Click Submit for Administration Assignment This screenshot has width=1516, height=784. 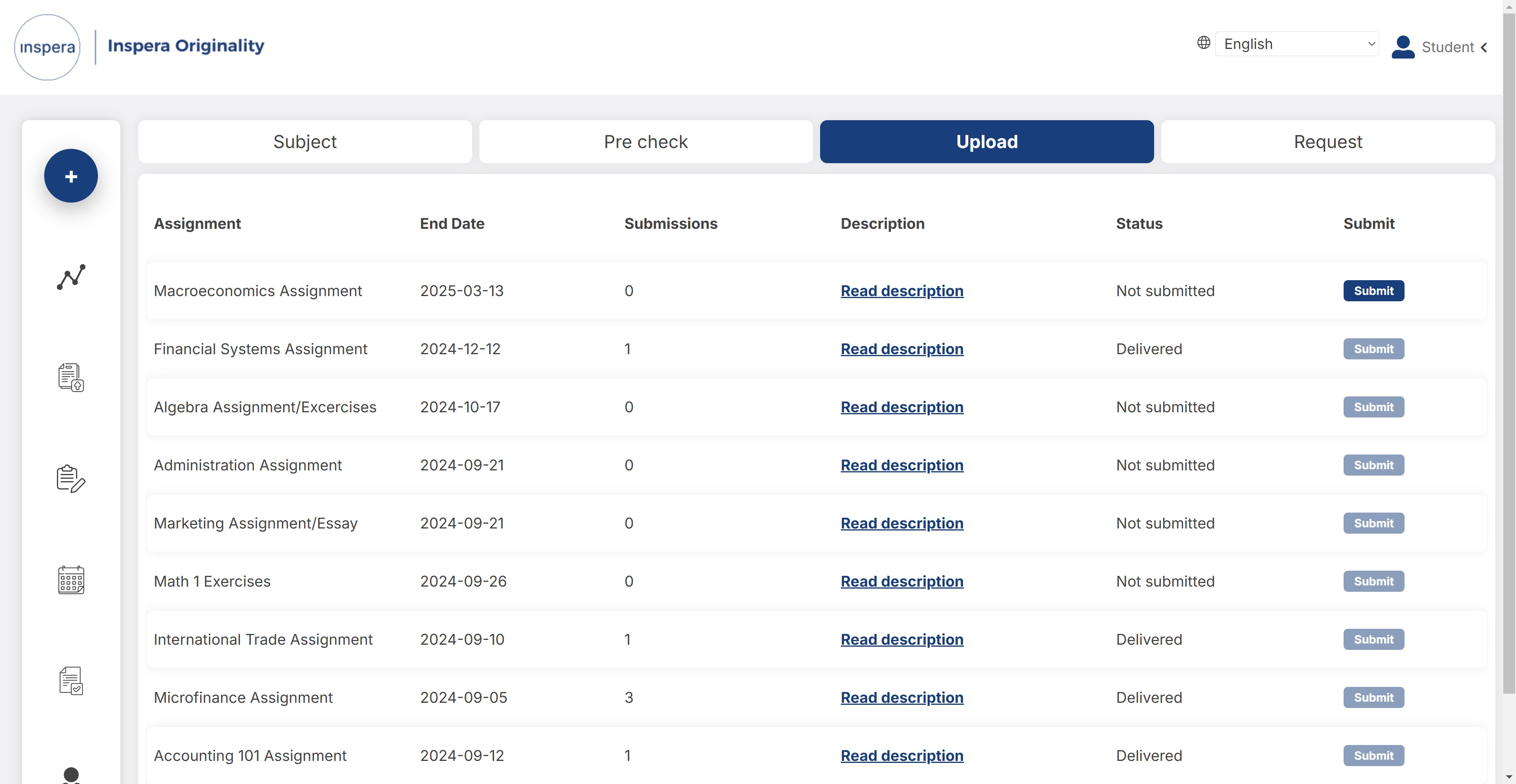1373,465
